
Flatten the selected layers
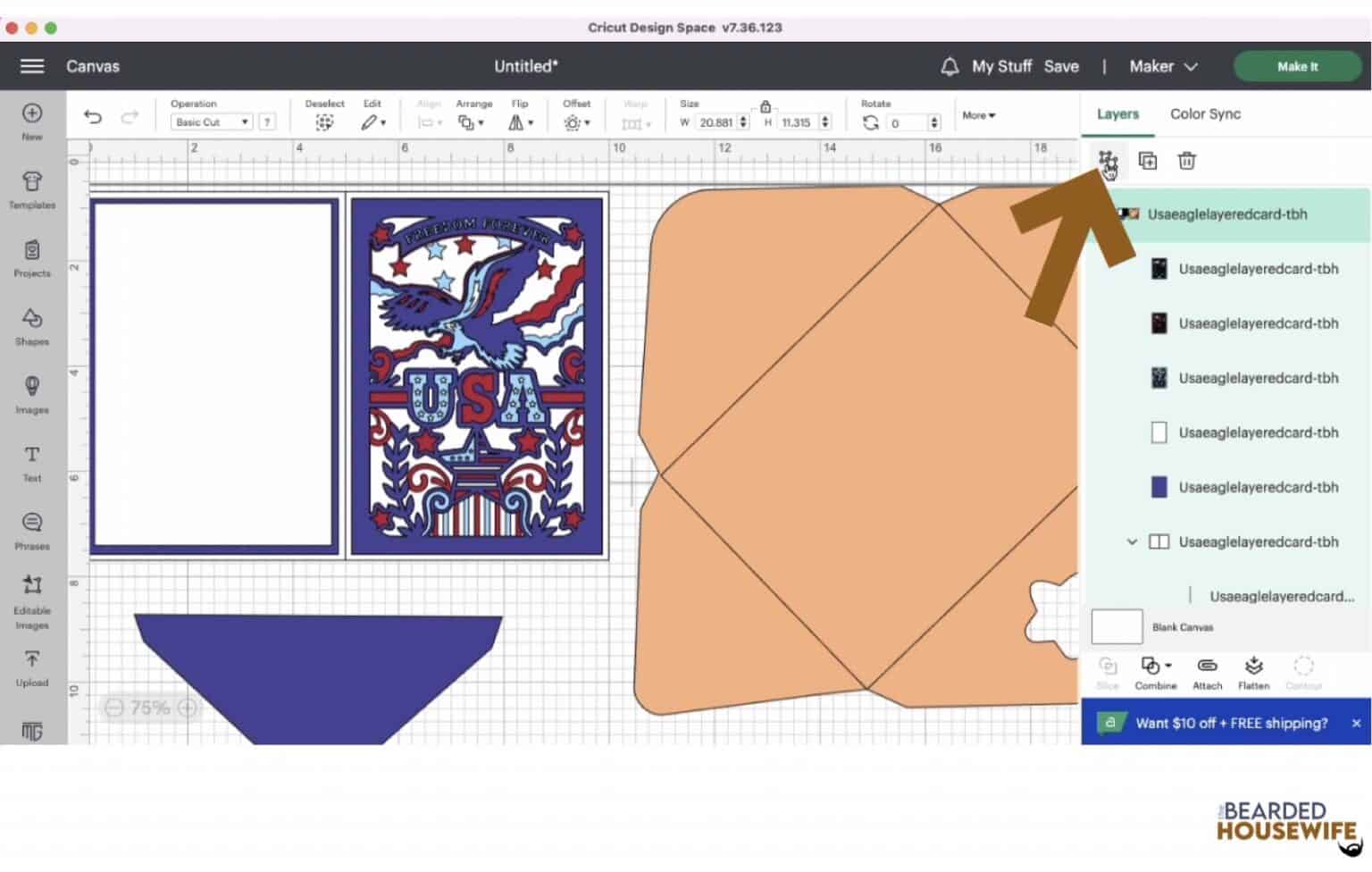(x=1254, y=672)
